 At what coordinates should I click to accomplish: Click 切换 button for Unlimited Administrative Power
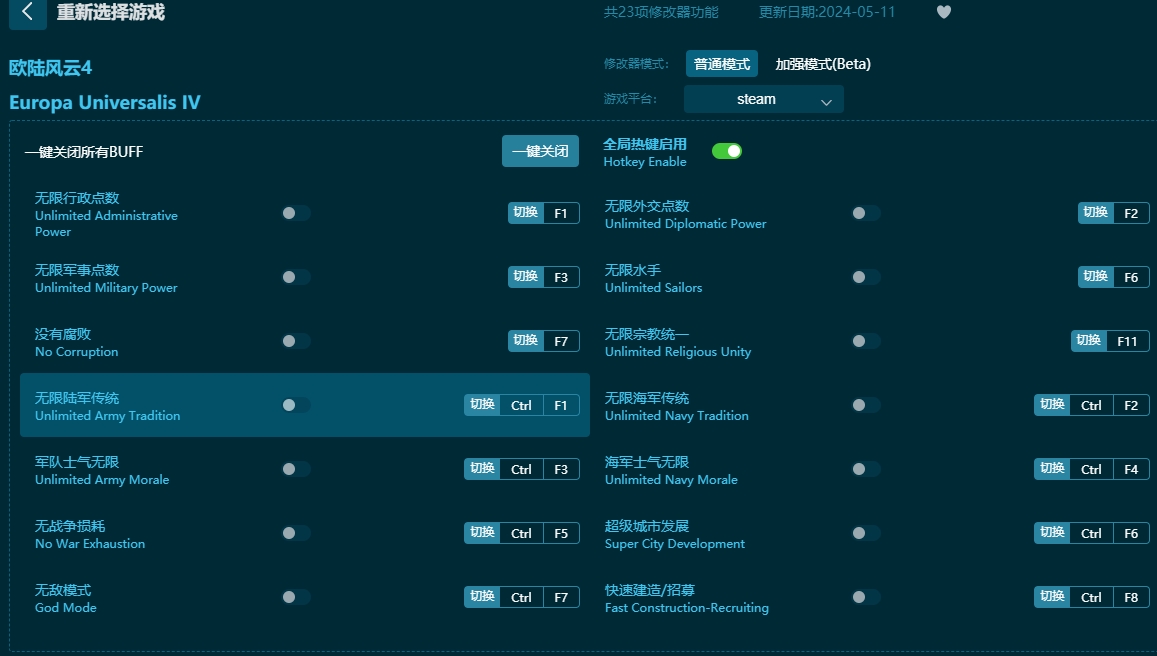(525, 213)
